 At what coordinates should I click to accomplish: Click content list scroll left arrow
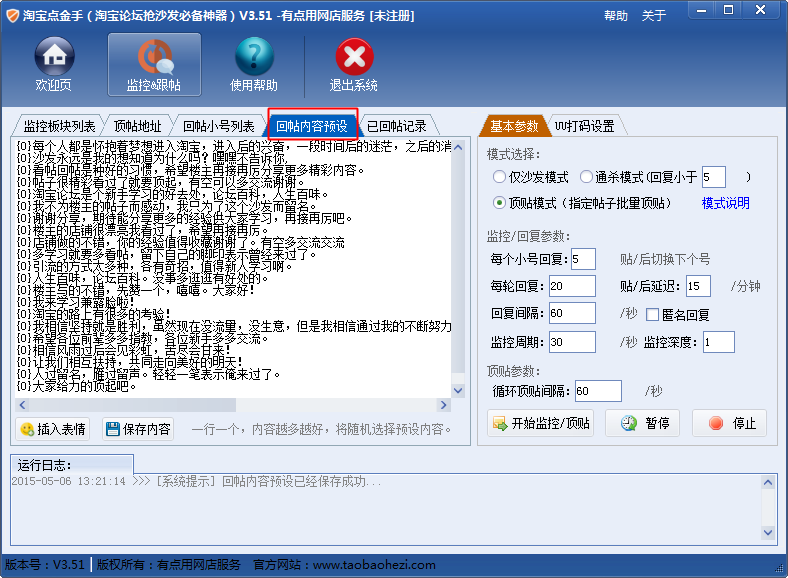tap(22, 405)
